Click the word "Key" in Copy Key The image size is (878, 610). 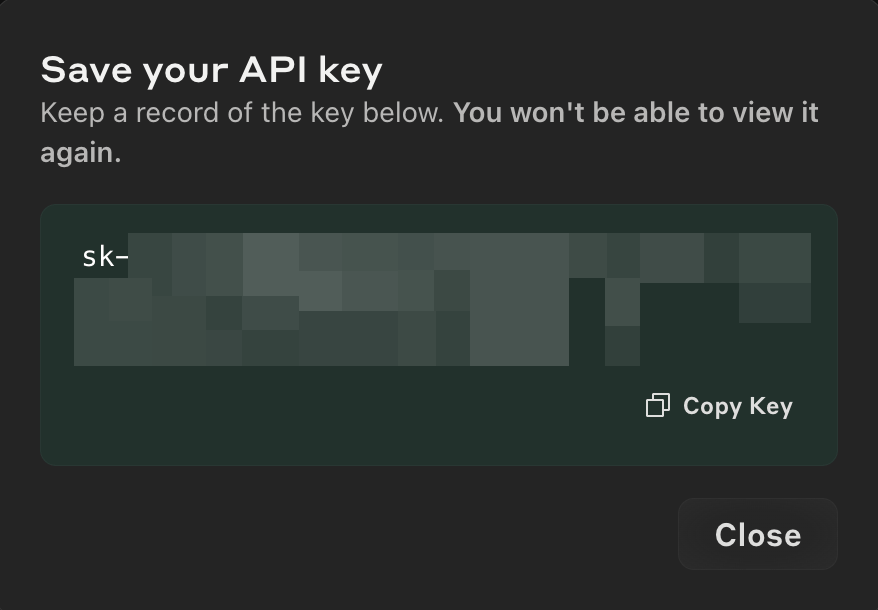click(x=770, y=406)
